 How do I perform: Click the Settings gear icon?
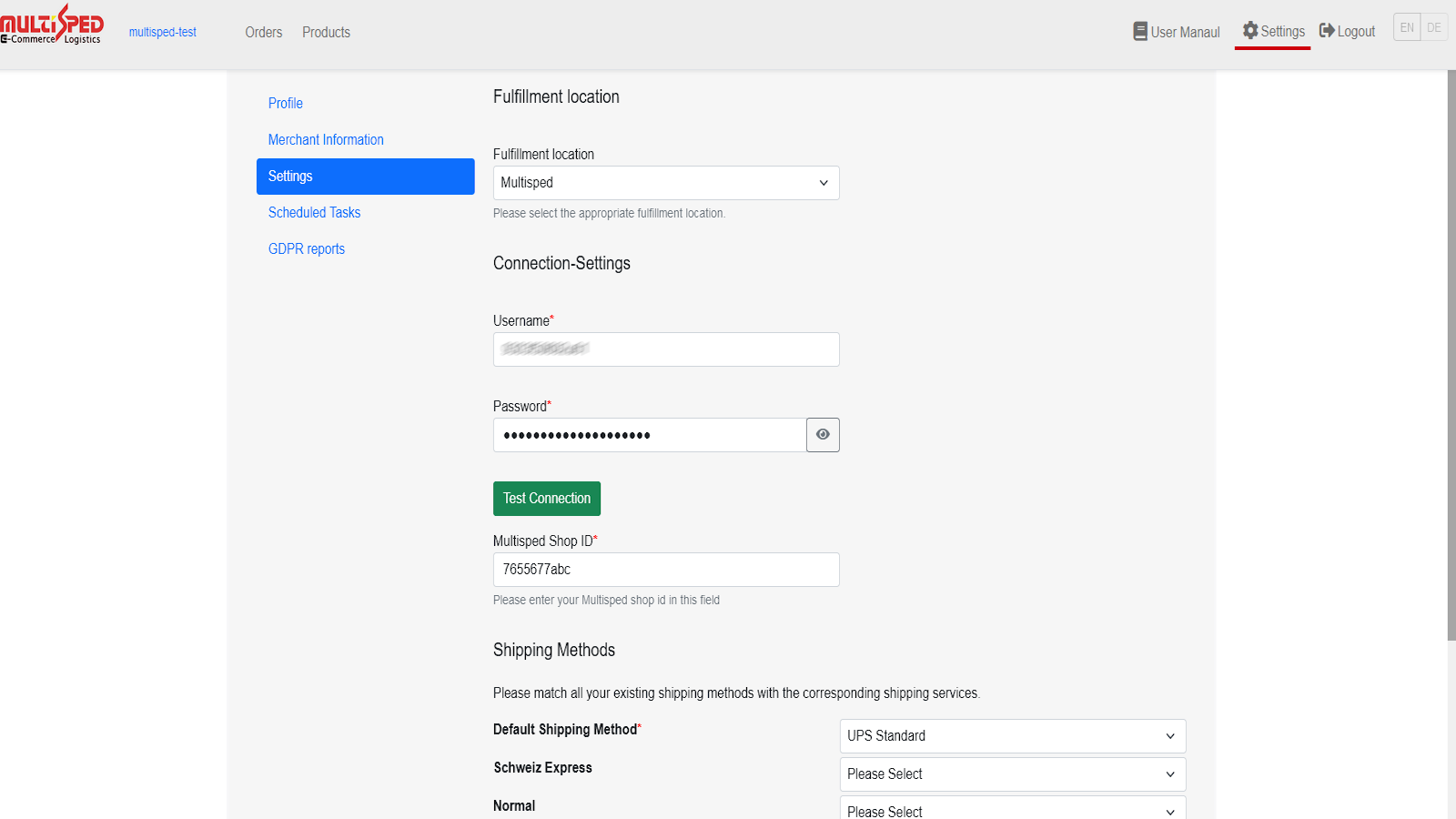[1250, 31]
